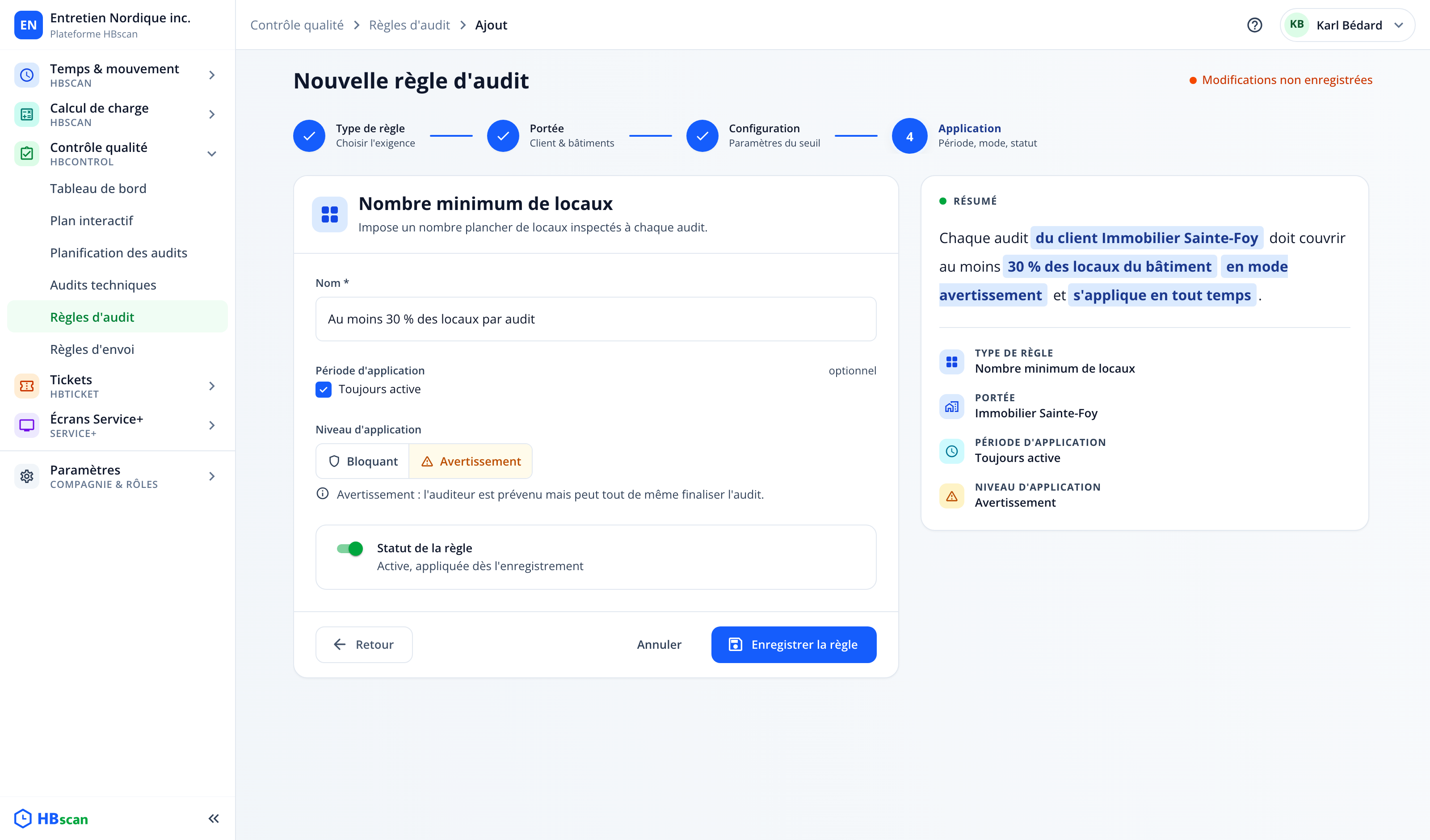This screenshot has width=1430, height=840.
Task: Go to Audits techniques menu item
Action: click(117, 285)
